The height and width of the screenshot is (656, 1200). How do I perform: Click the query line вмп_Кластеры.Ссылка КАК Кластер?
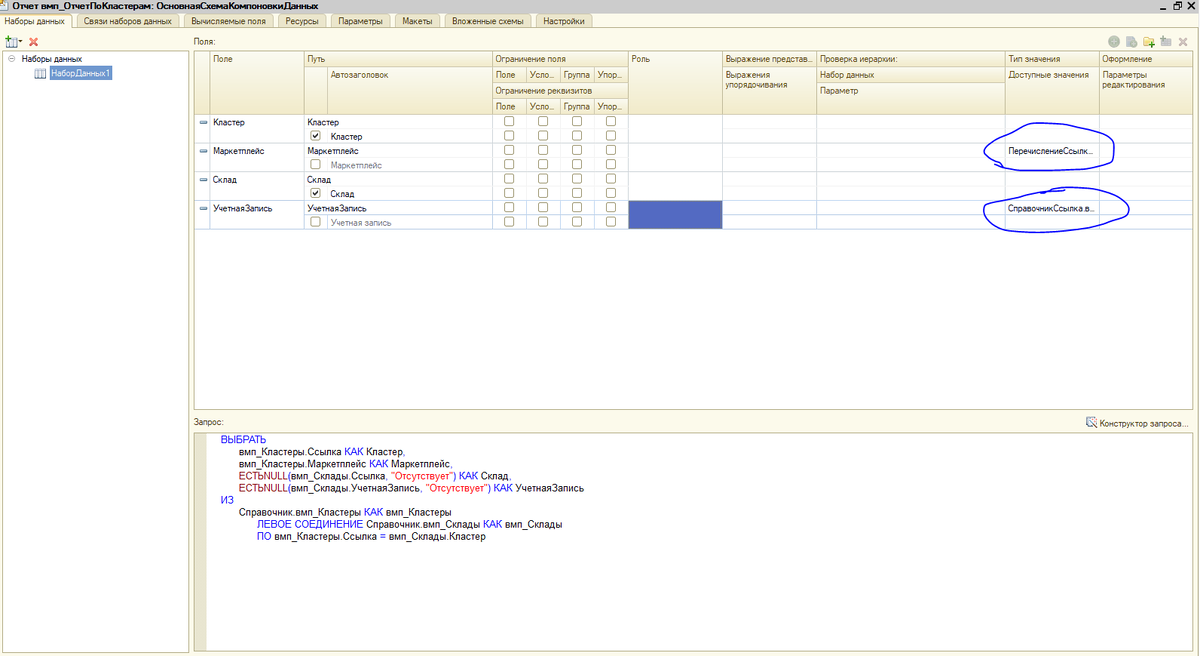(321, 452)
